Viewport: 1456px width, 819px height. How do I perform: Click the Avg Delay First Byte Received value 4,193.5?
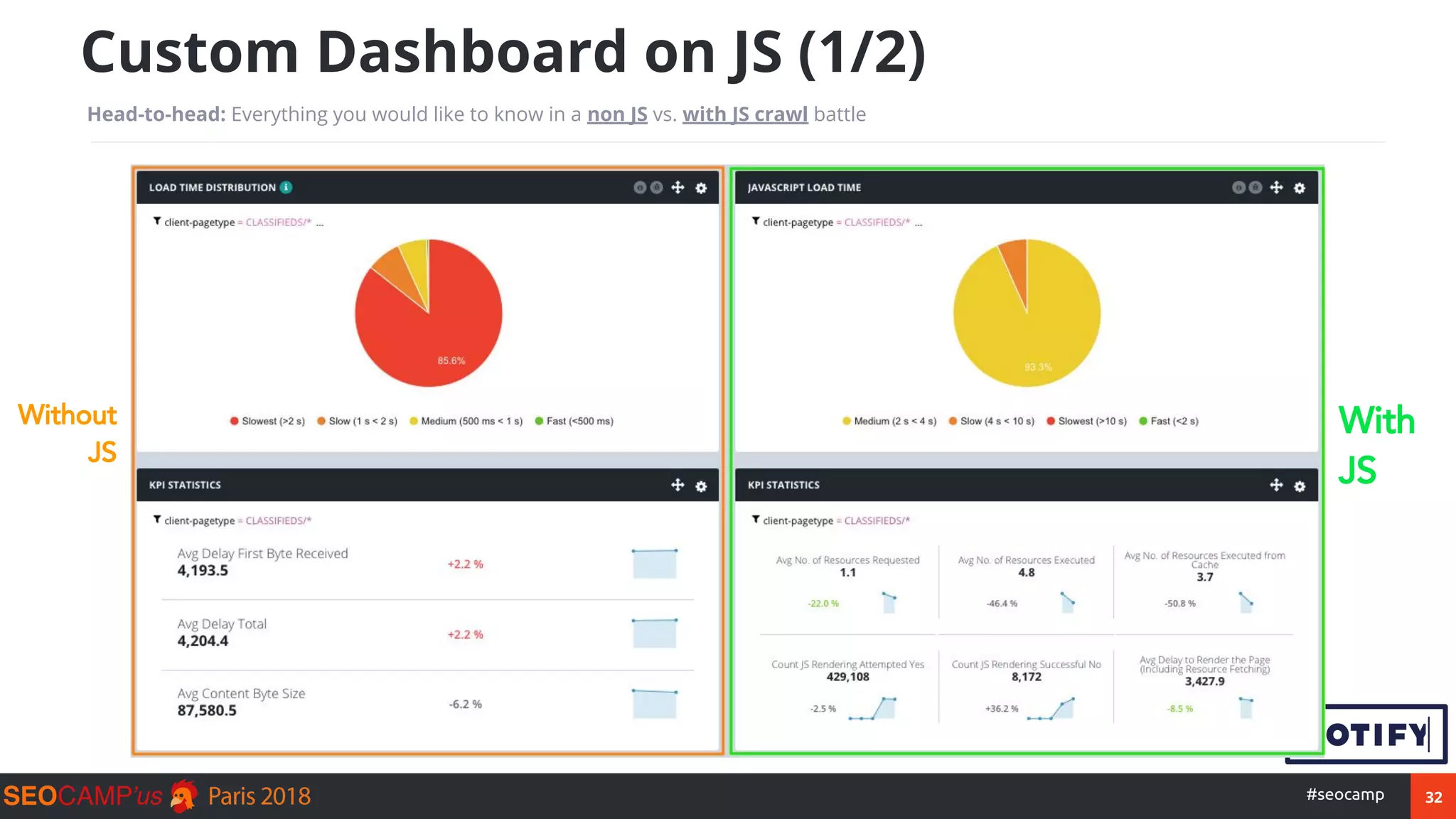(203, 570)
